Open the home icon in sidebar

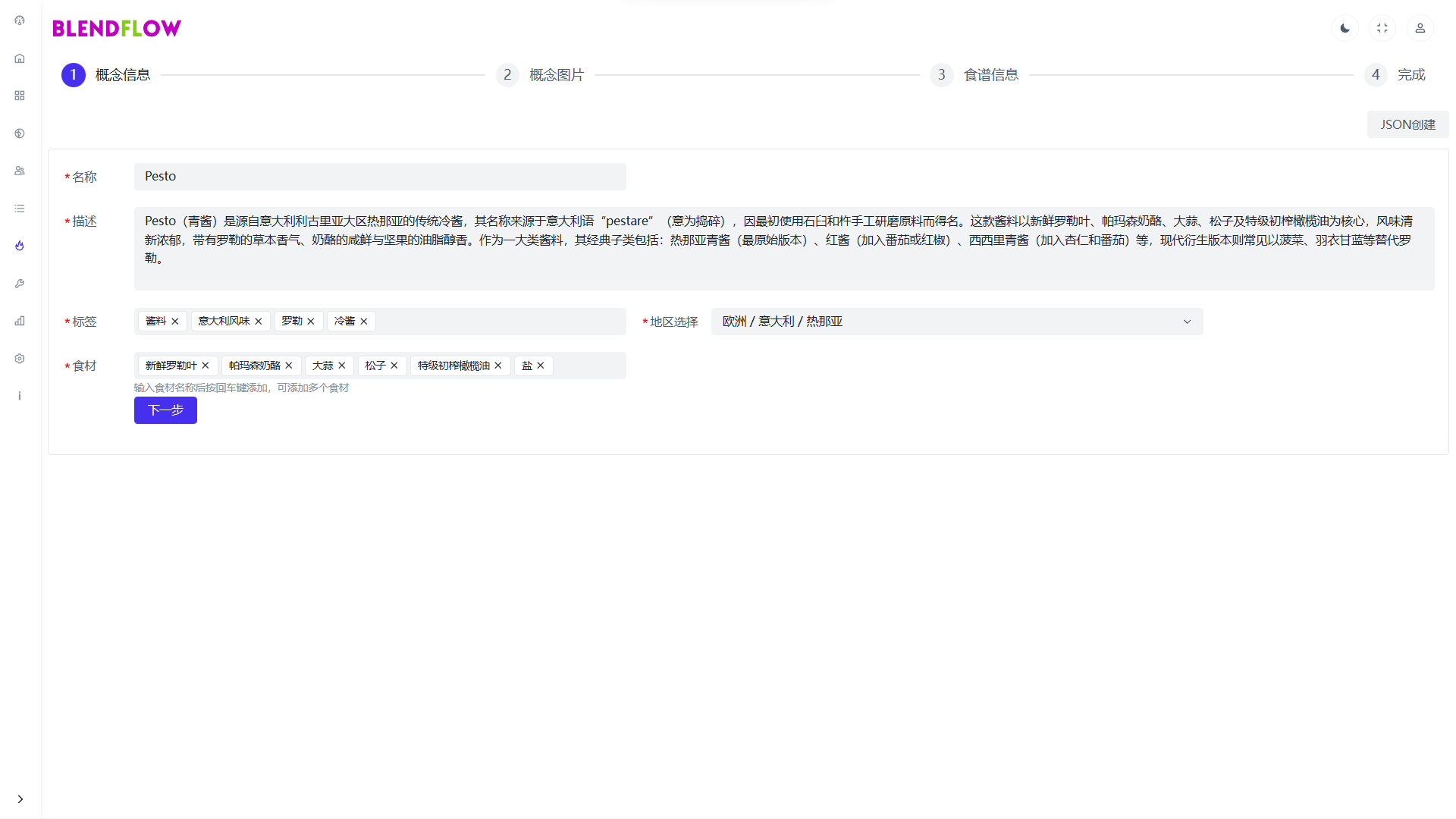coord(20,58)
